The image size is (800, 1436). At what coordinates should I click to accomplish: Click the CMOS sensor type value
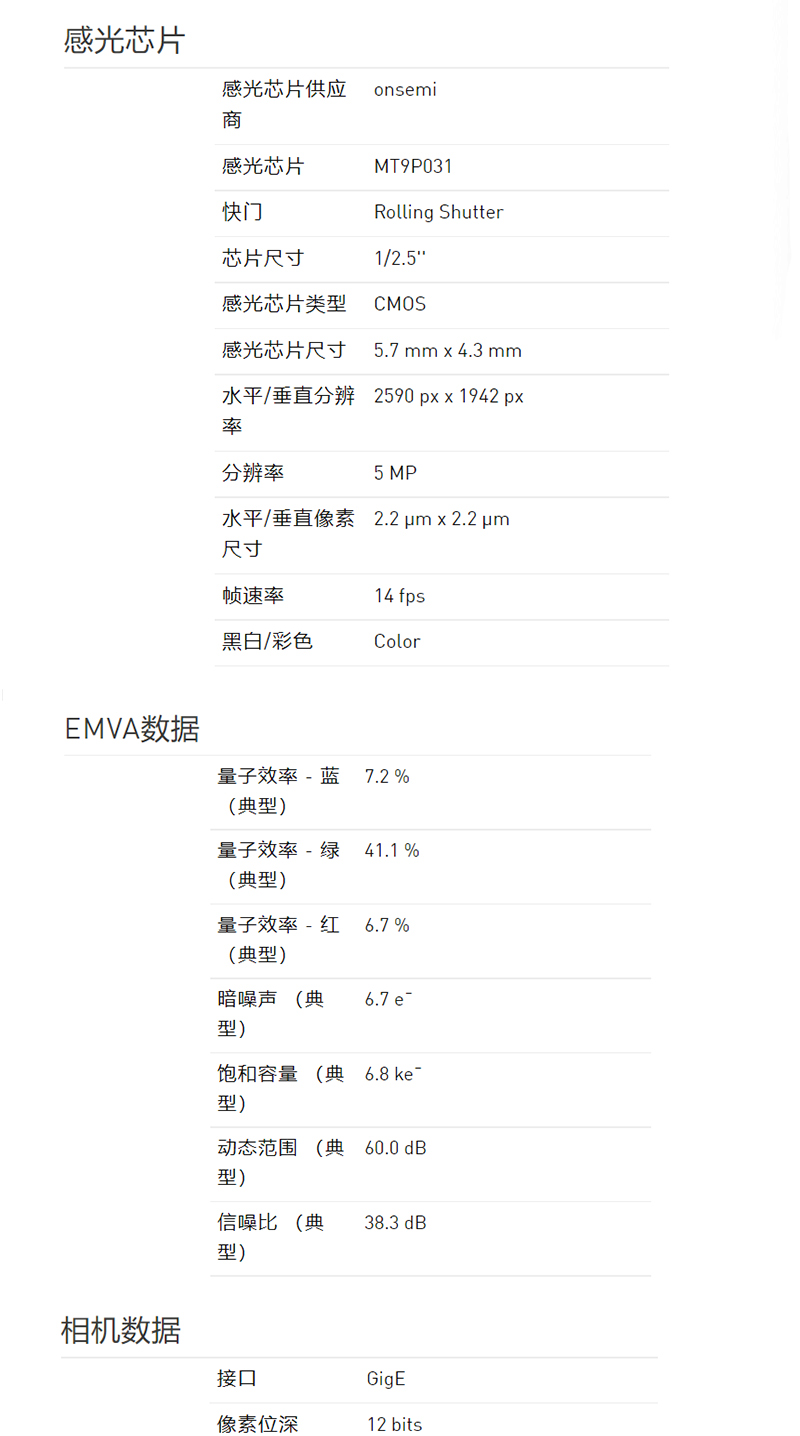coord(400,304)
